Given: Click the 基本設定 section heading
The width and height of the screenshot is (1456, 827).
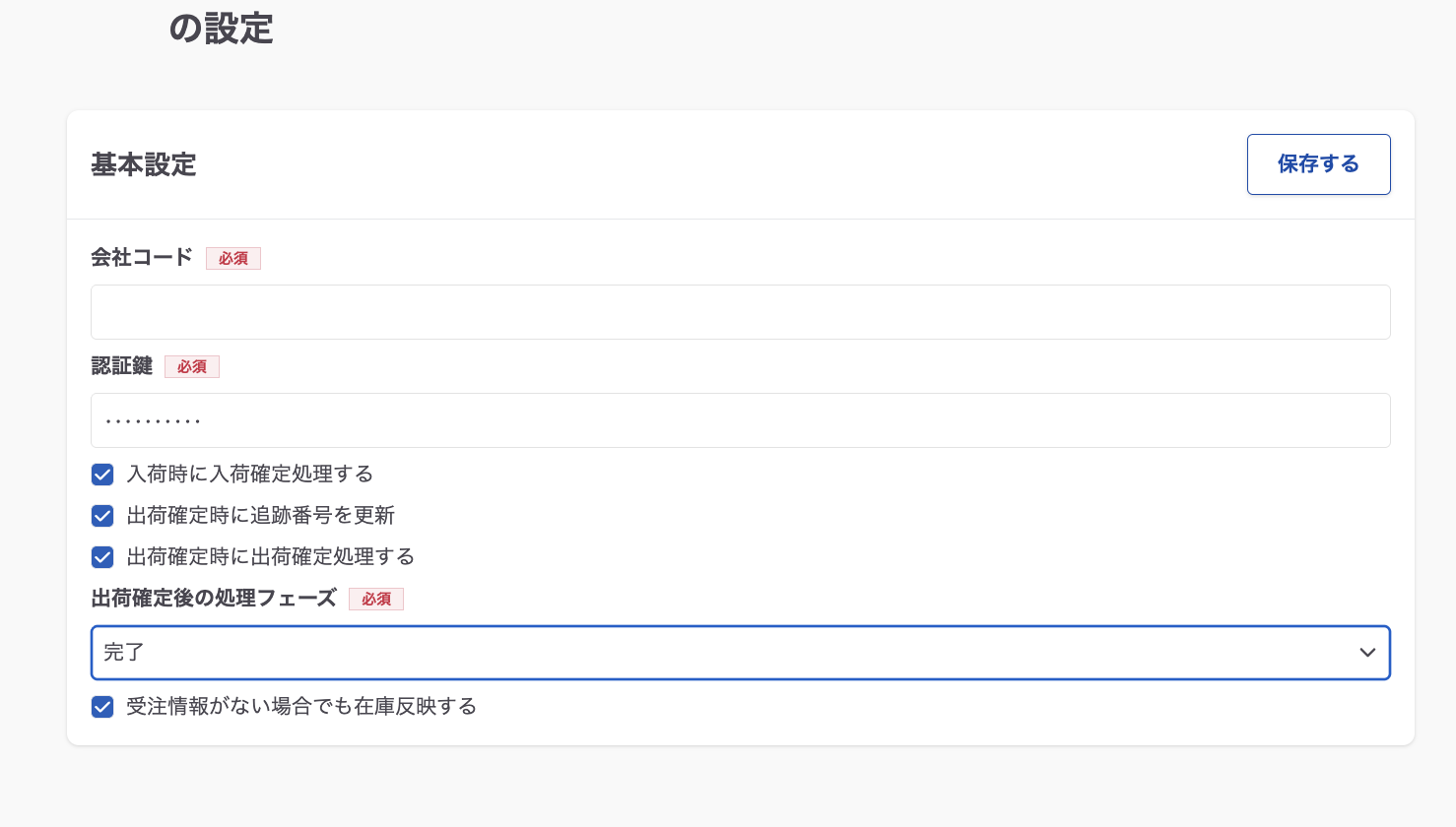Looking at the screenshot, I should click(144, 164).
